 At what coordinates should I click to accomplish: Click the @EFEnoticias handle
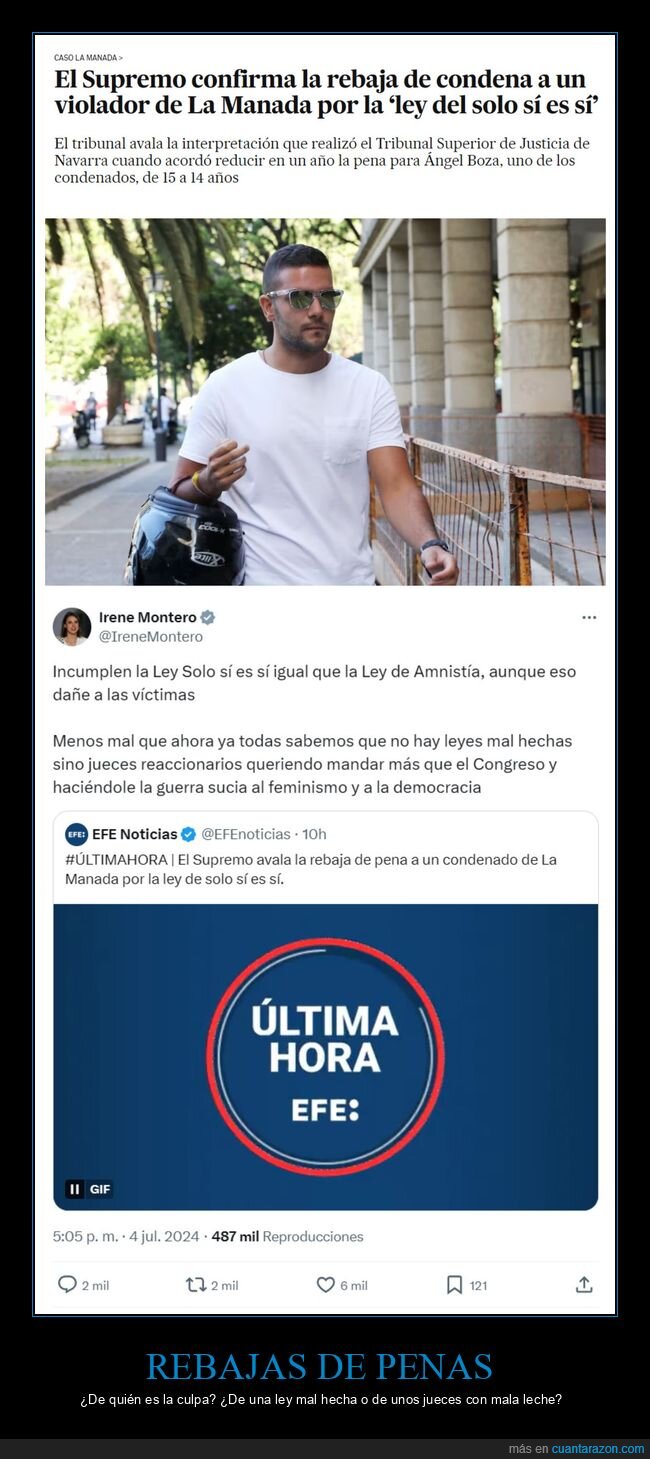tap(246, 834)
